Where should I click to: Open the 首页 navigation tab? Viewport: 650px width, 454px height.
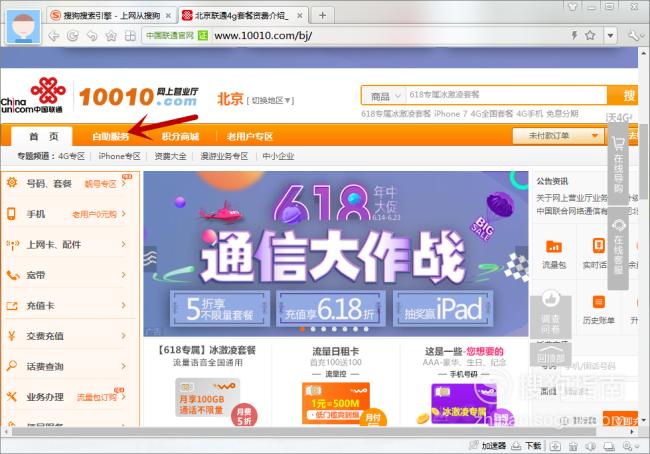click(43, 136)
